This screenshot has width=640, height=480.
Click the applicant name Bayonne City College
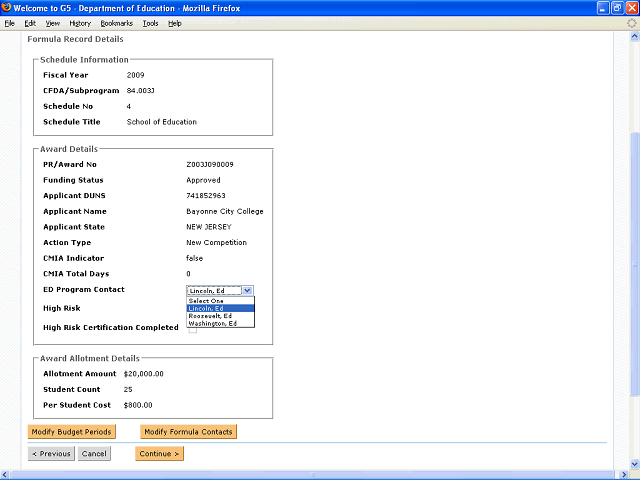(x=225, y=211)
